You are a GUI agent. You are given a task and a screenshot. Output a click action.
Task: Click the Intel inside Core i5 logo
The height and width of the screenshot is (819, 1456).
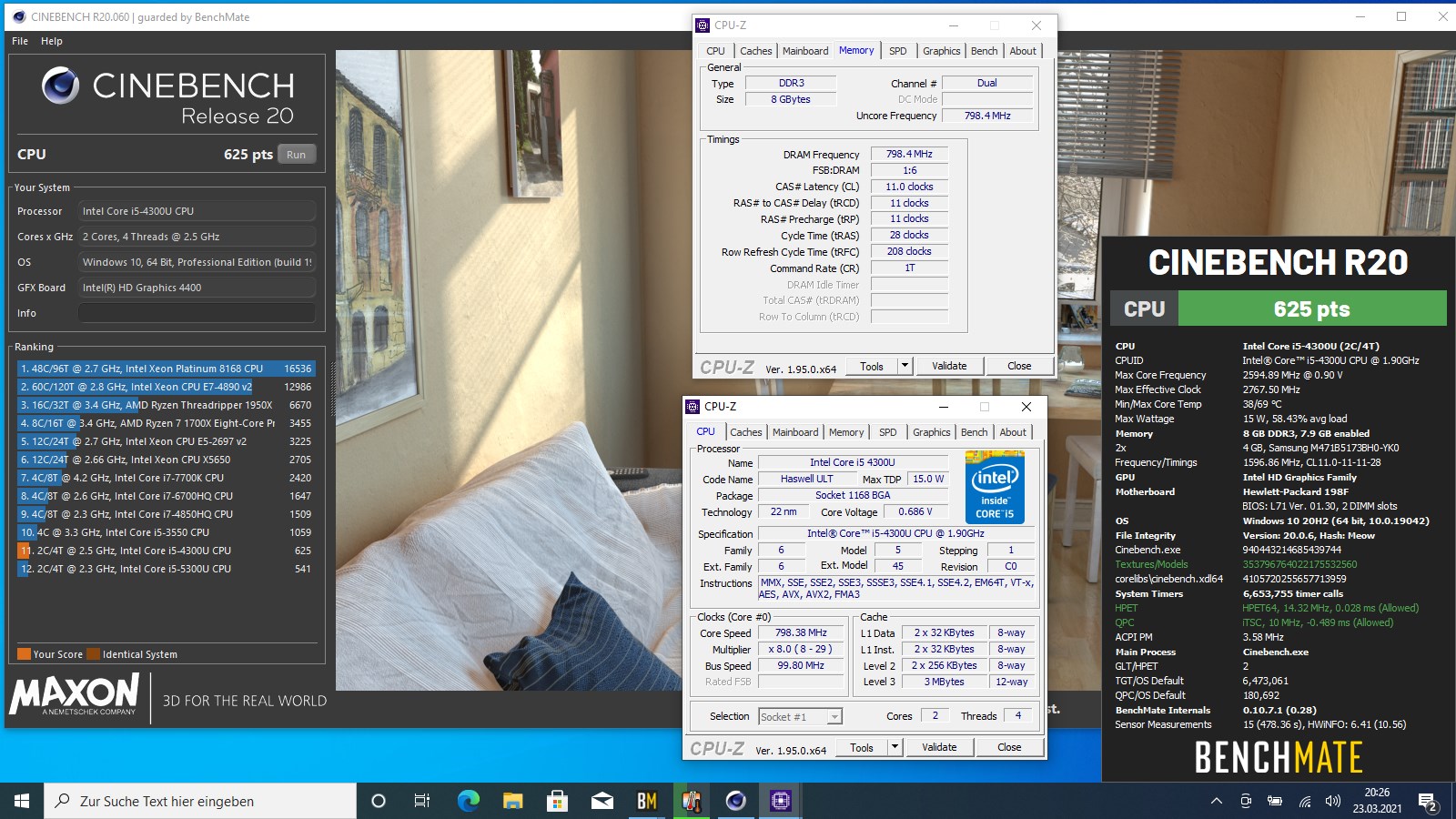point(995,488)
